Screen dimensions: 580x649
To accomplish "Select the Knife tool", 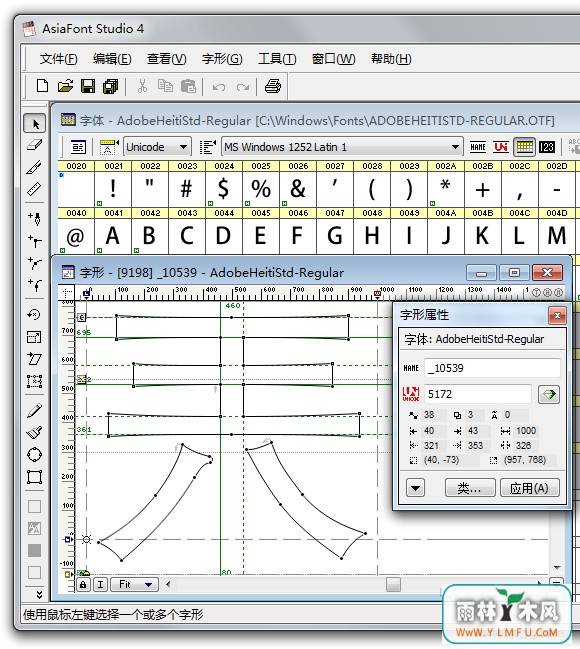I will (34, 167).
